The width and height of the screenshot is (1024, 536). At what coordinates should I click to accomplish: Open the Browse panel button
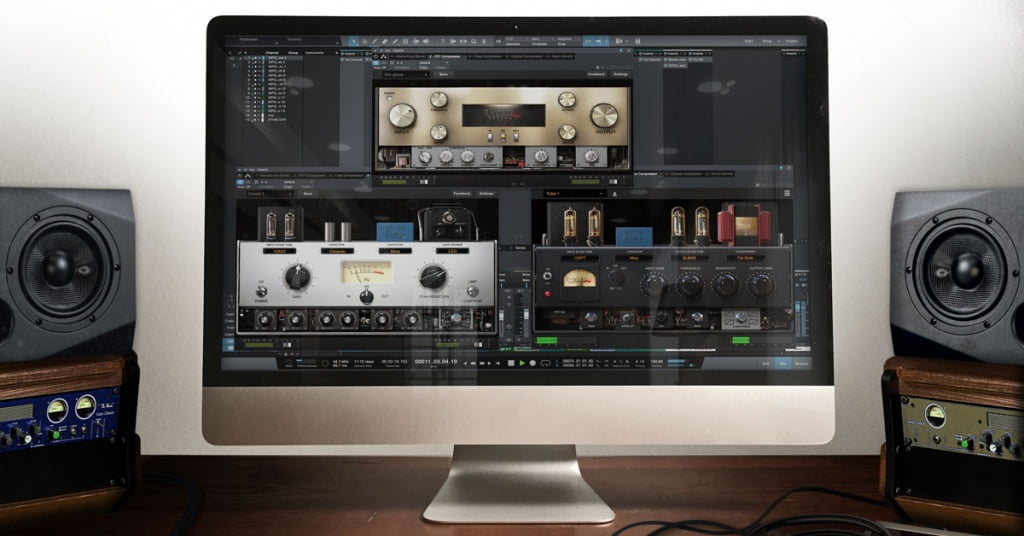[x=801, y=363]
